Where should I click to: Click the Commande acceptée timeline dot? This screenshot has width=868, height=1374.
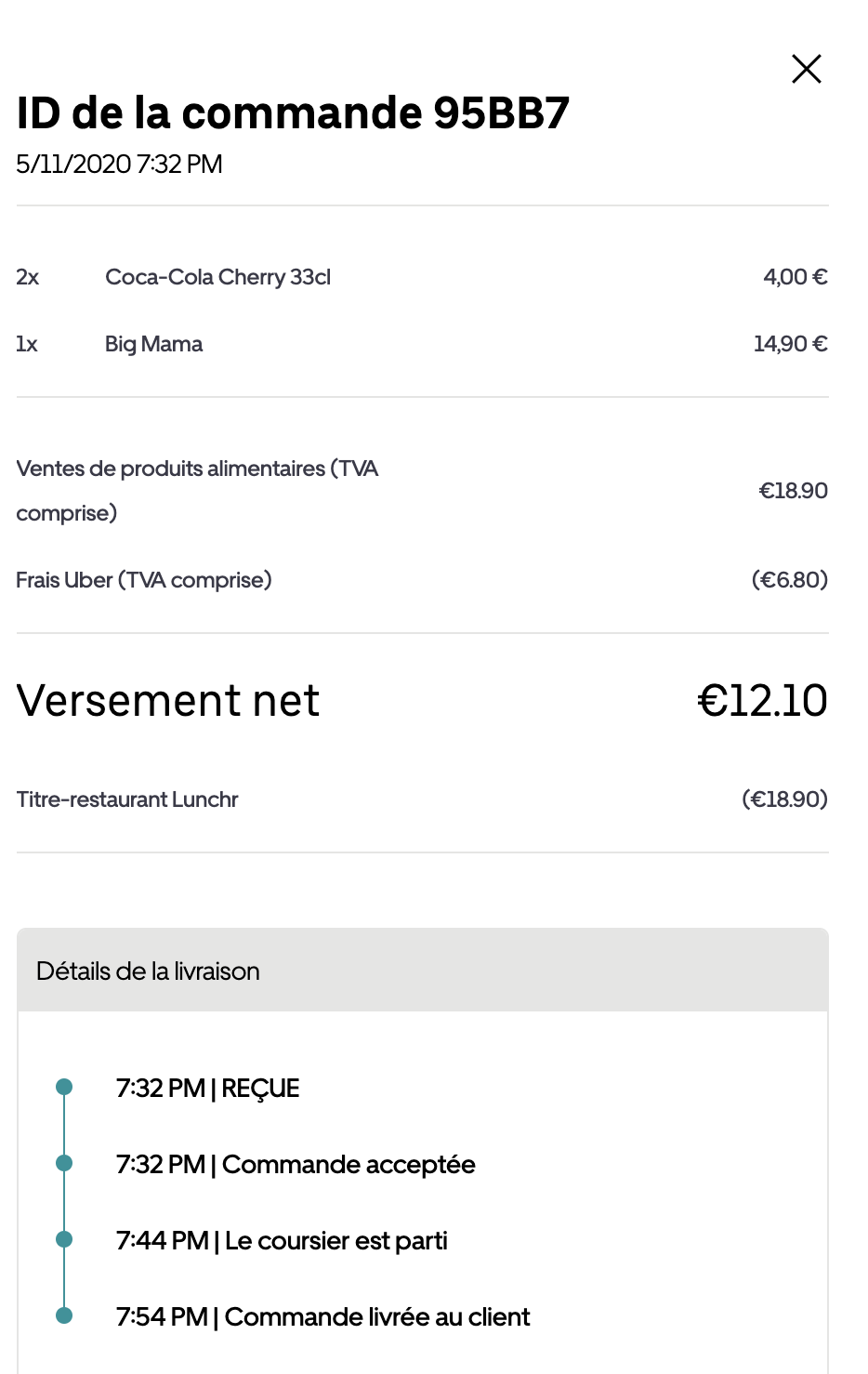64,1163
